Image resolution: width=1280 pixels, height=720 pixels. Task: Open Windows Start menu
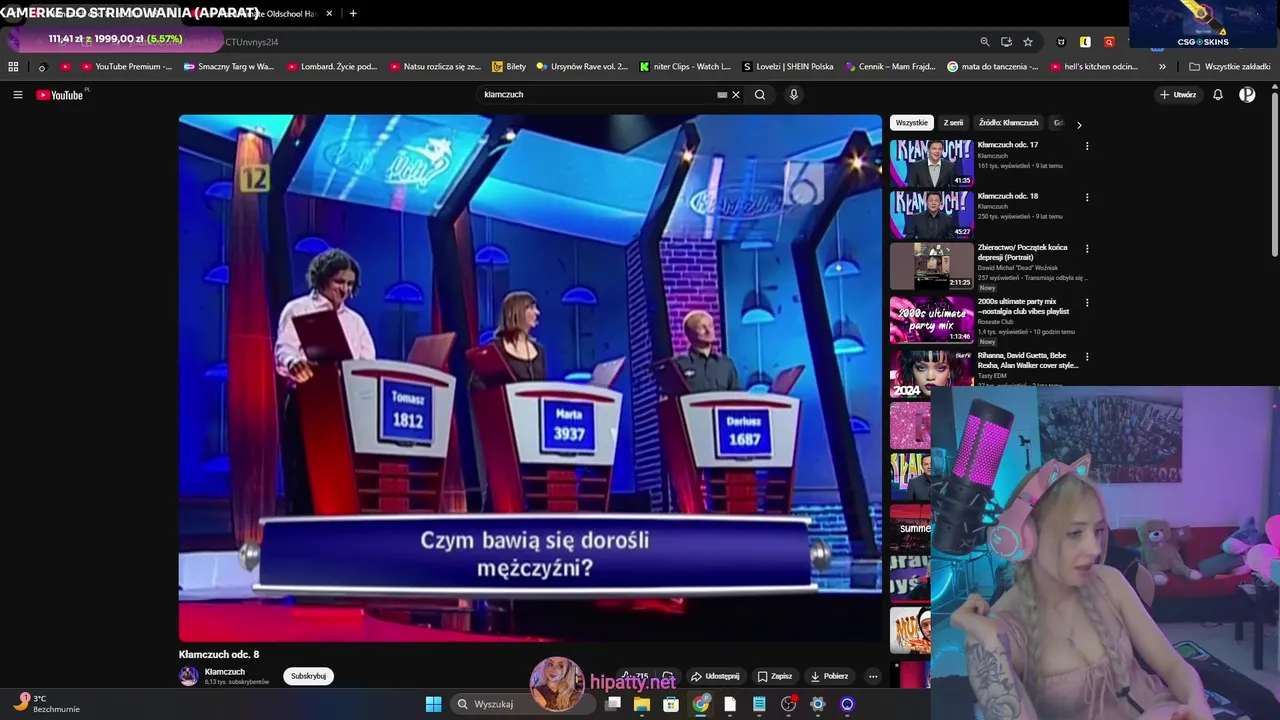coord(433,704)
